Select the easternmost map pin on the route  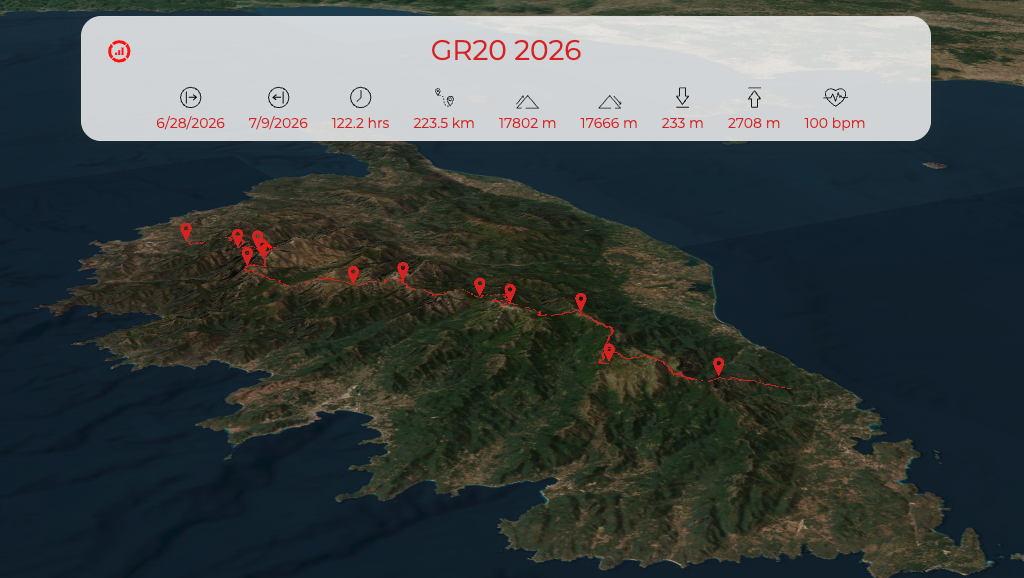[x=718, y=366]
